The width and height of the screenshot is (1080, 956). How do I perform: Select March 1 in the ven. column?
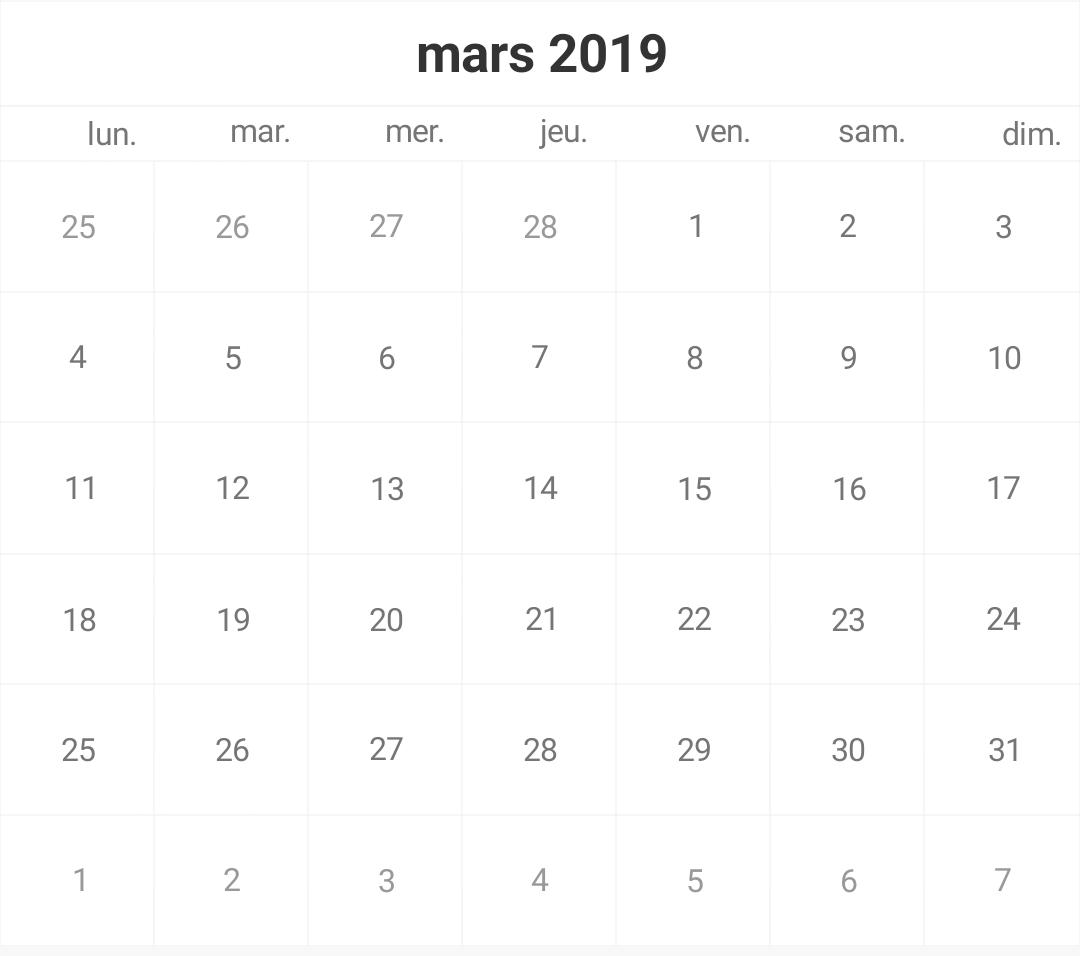[695, 227]
